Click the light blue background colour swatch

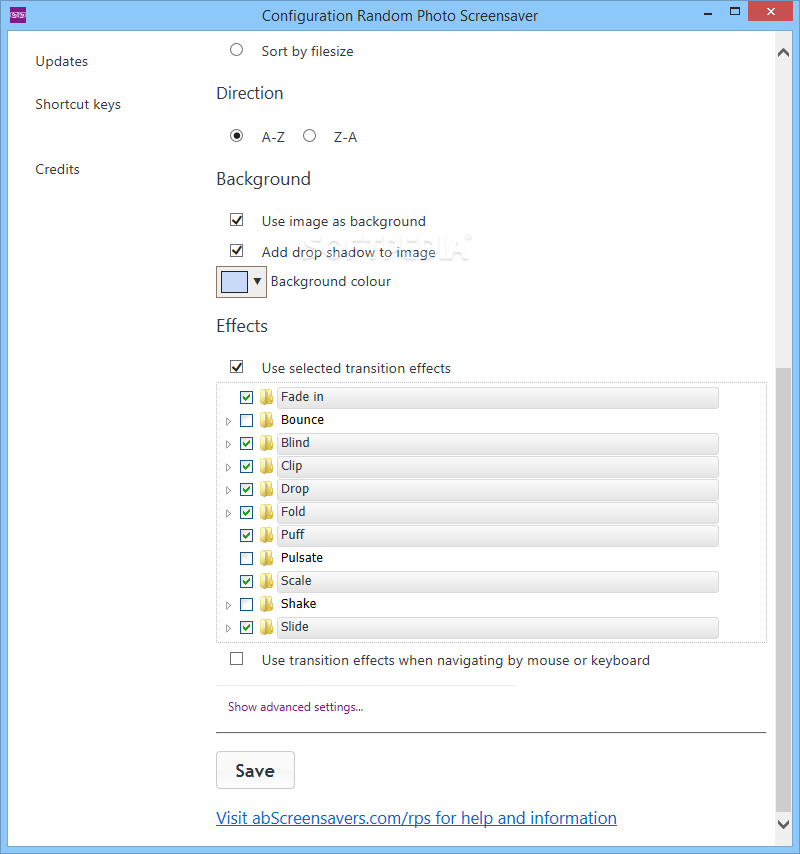[x=234, y=282]
